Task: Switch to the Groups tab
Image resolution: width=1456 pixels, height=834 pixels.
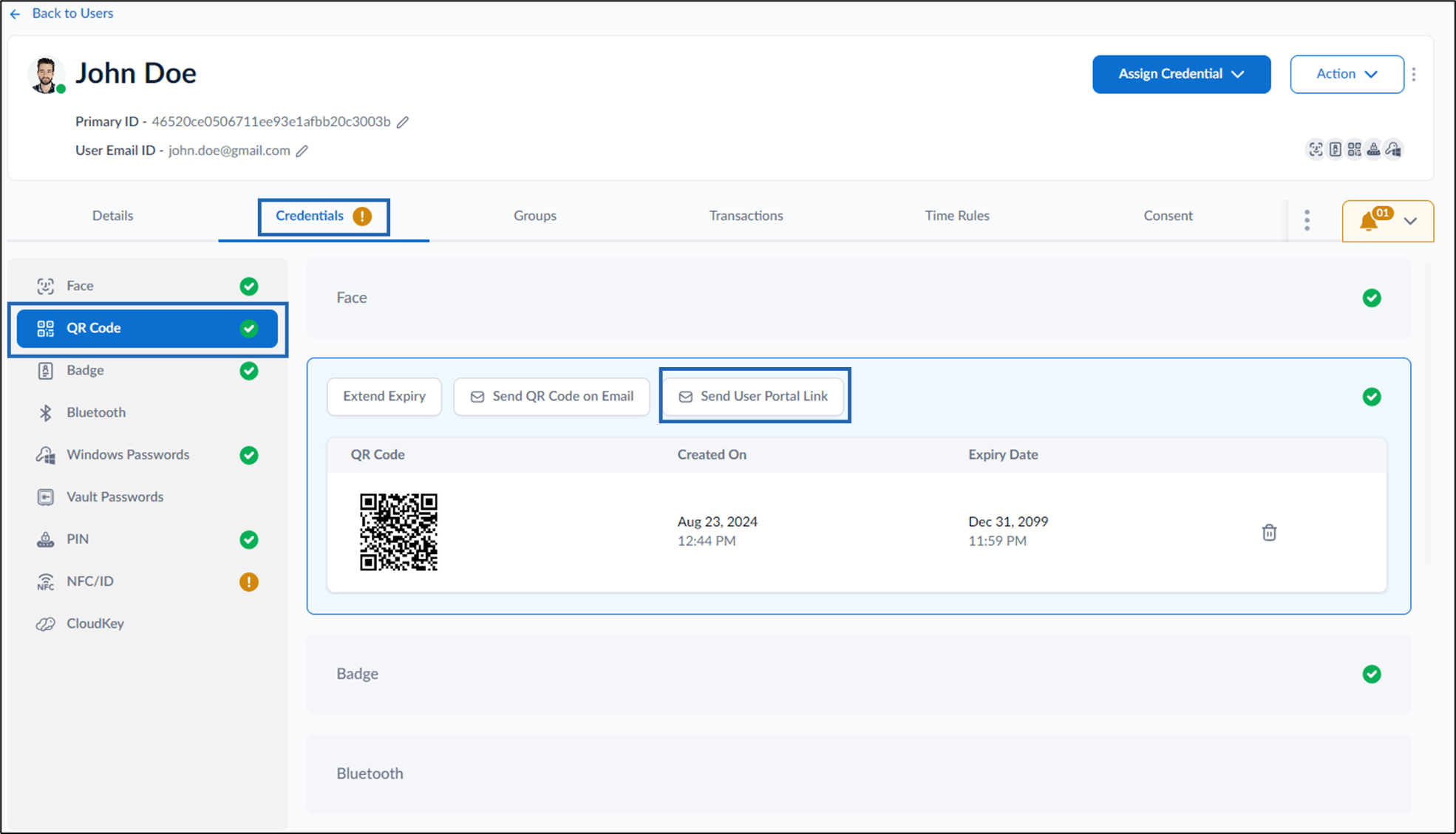Action: click(x=535, y=216)
